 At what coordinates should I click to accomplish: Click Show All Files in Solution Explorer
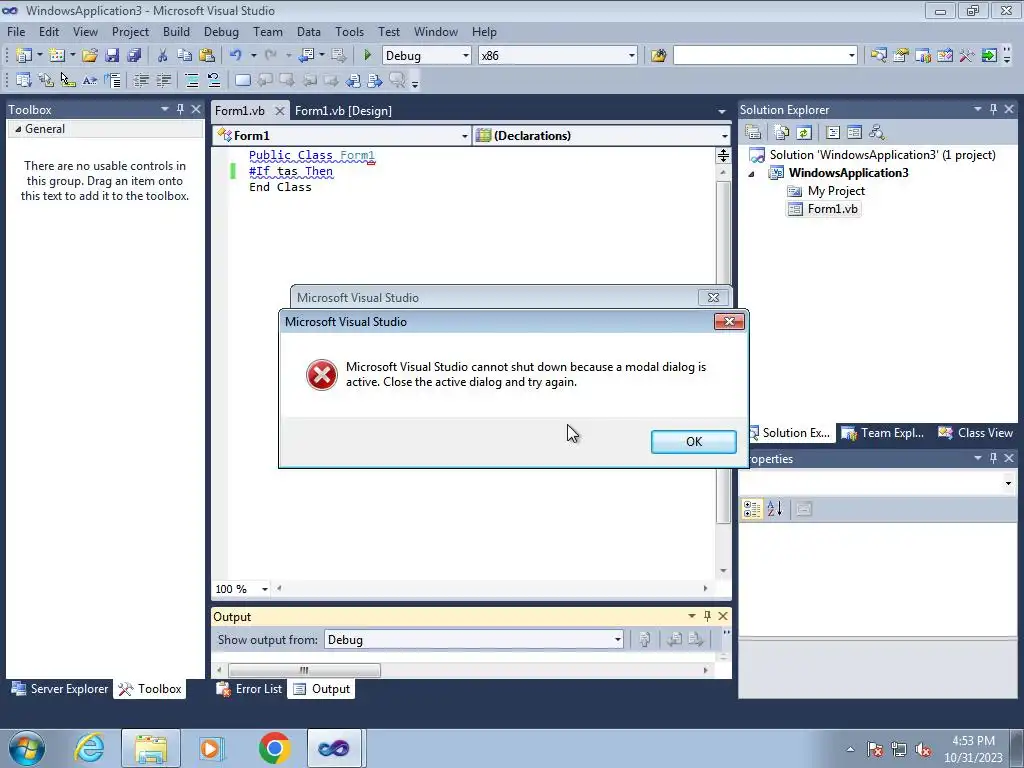click(782, 133)
